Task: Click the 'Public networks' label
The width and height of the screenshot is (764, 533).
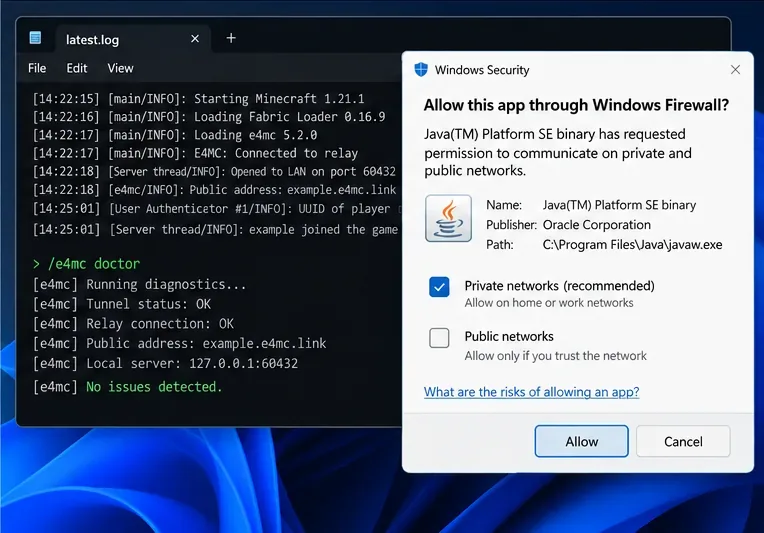Action: coord(509,336)
